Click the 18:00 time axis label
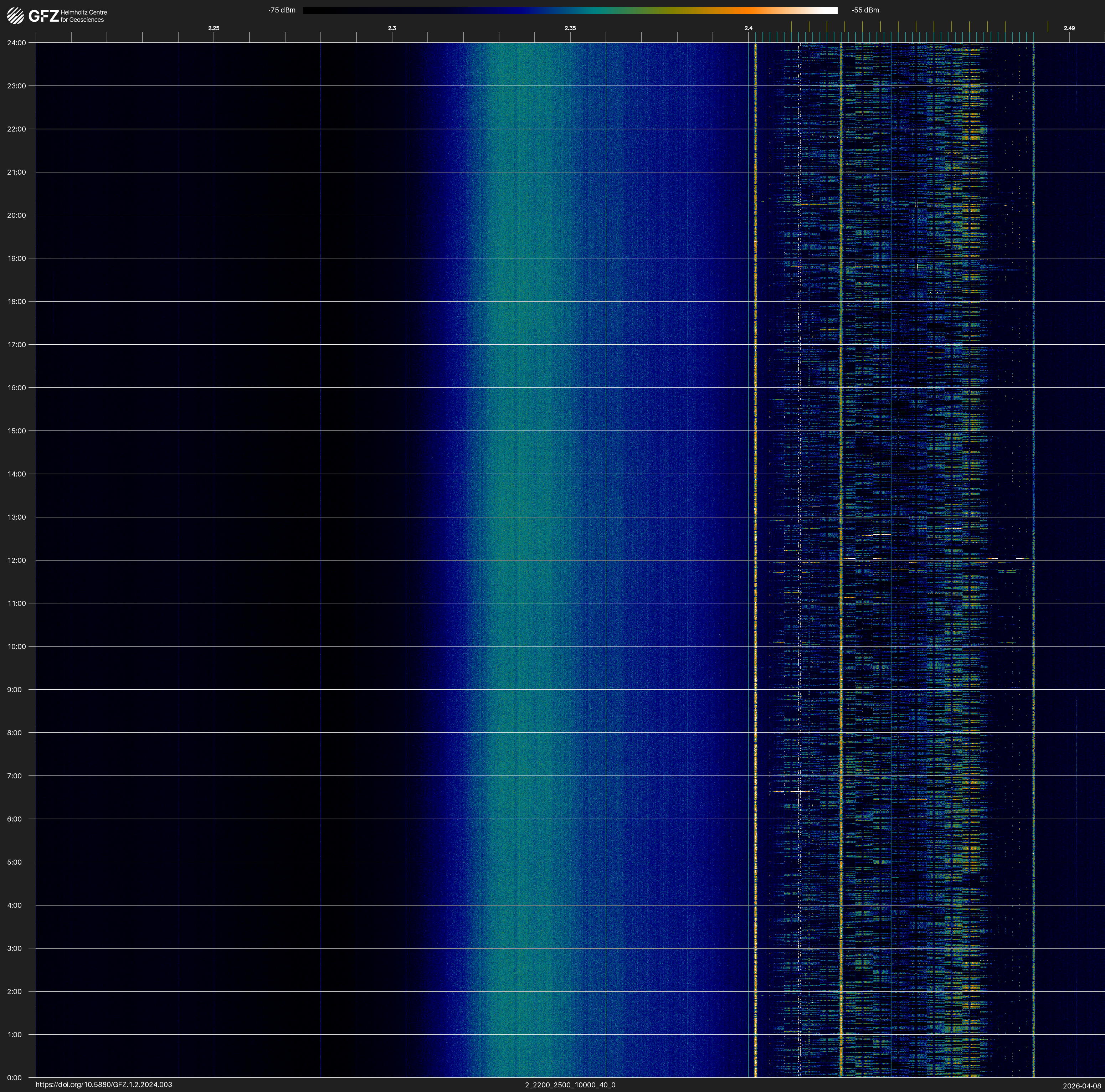Viewport: 1105px width, 1092px height. (x=17, y=301)
